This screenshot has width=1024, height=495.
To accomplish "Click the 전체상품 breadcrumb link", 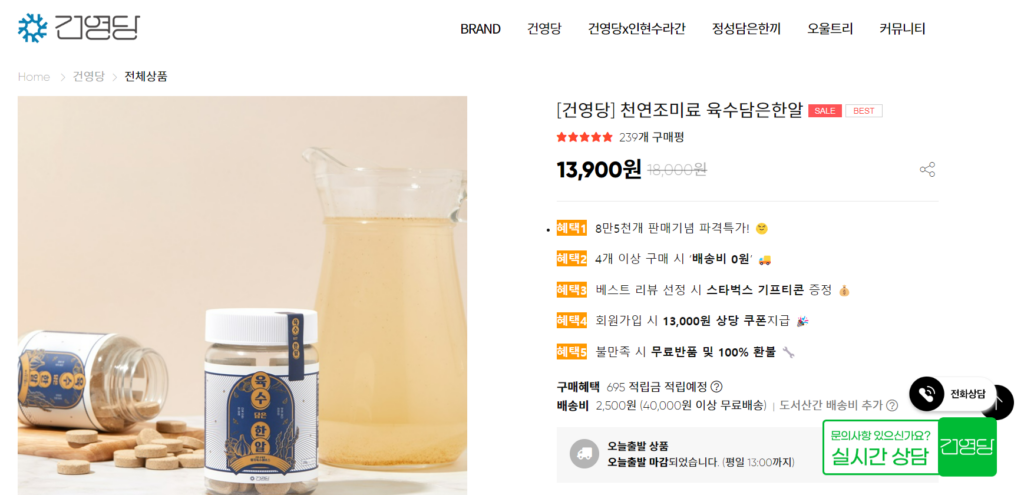I will click(146, 77).
